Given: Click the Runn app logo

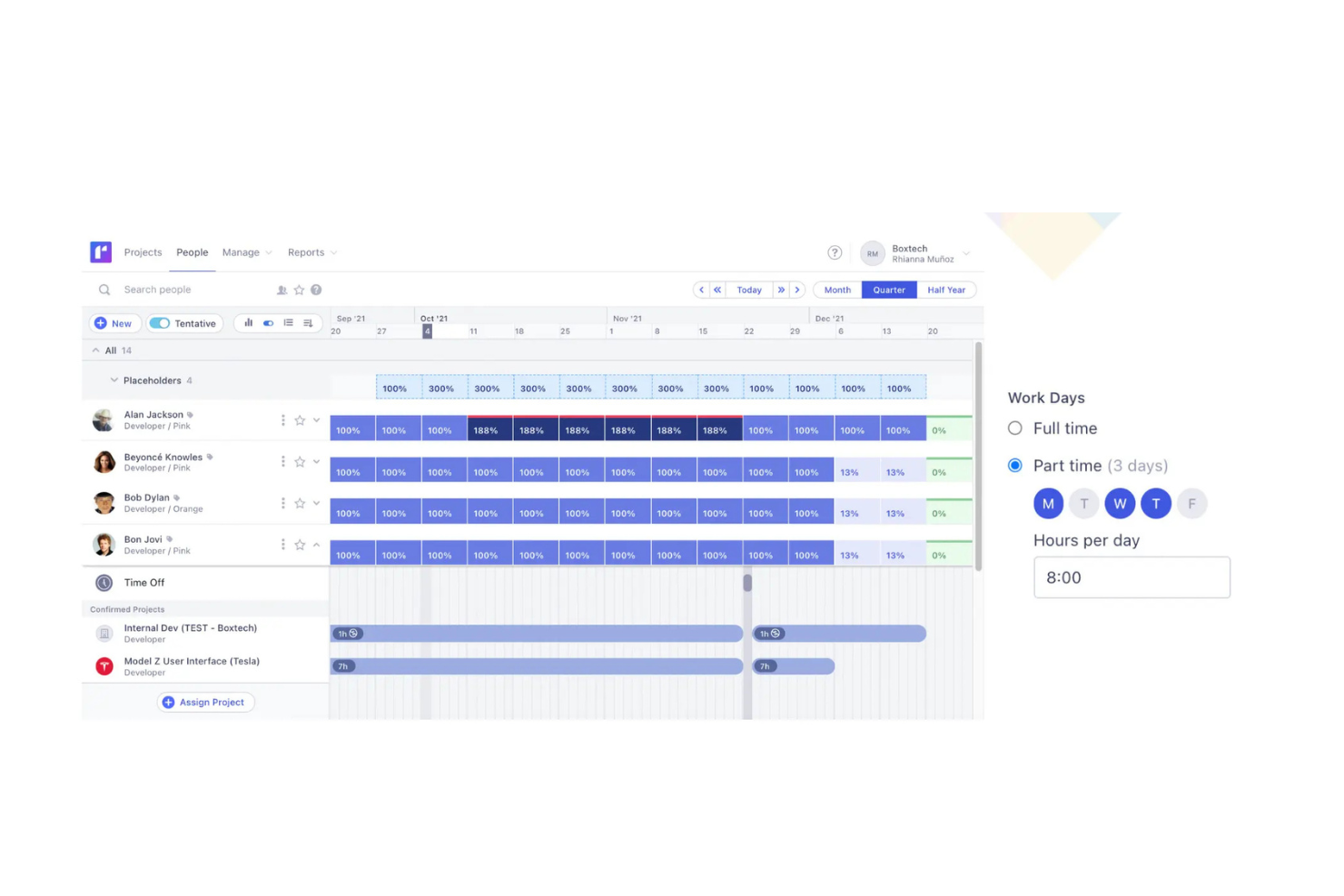Looking at the screenshot, I should point(101,251).
